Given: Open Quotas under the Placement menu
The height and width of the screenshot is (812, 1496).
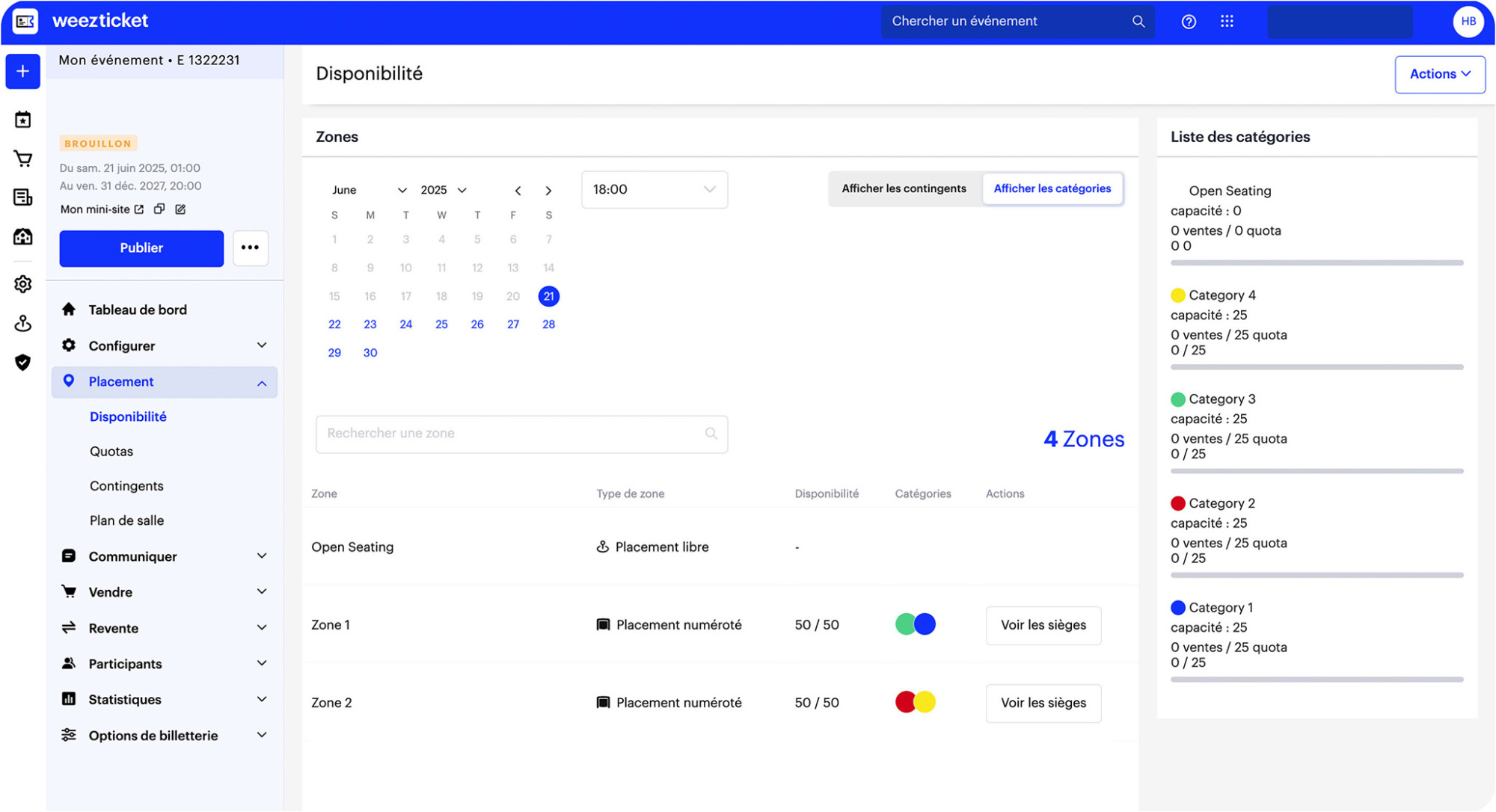Looking at the screenshot, I should coord(111,451).
